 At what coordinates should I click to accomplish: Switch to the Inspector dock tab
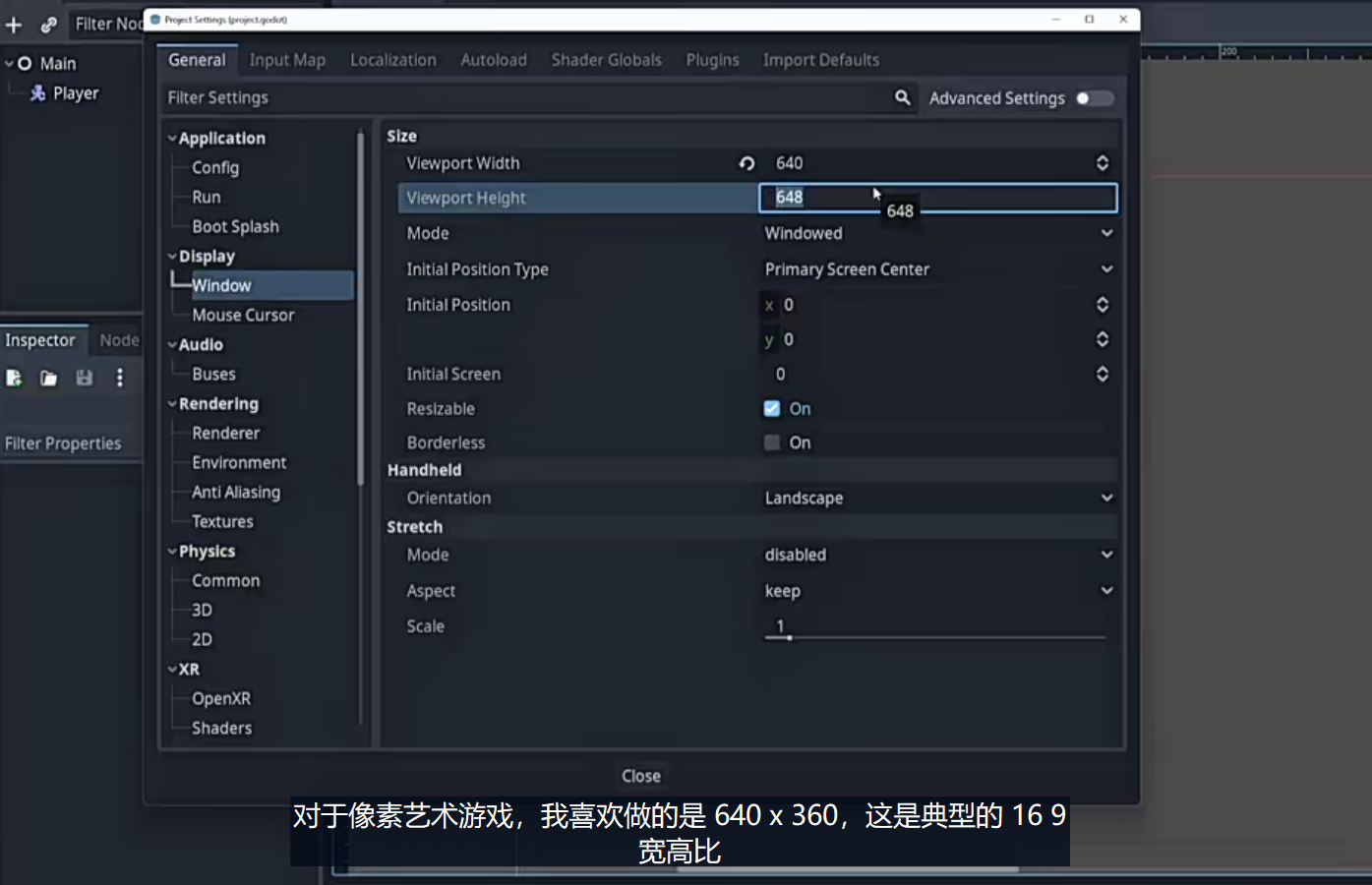[40, 340]
